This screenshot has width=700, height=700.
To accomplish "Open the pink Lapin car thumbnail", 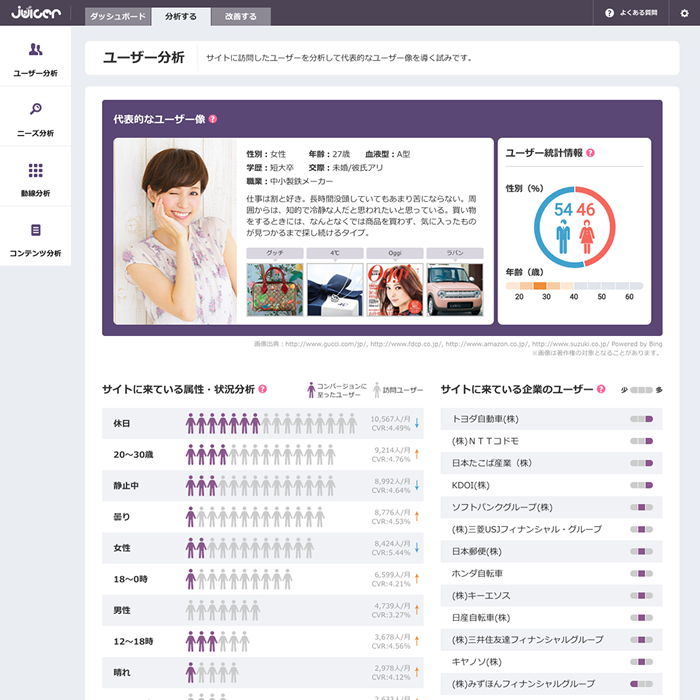I will coord(455,290).
